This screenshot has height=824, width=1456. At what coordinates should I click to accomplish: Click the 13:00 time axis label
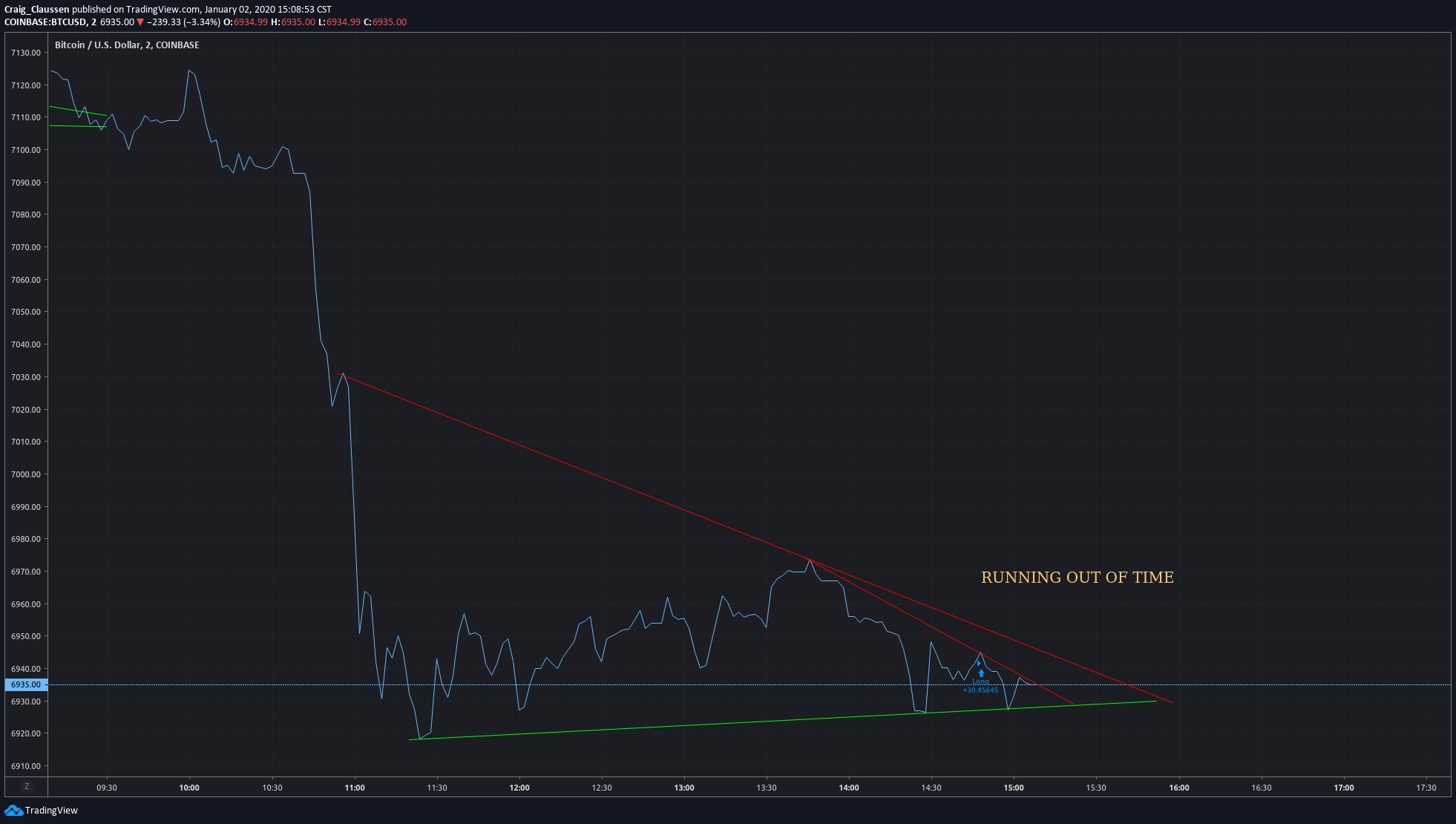coord(684,788)
